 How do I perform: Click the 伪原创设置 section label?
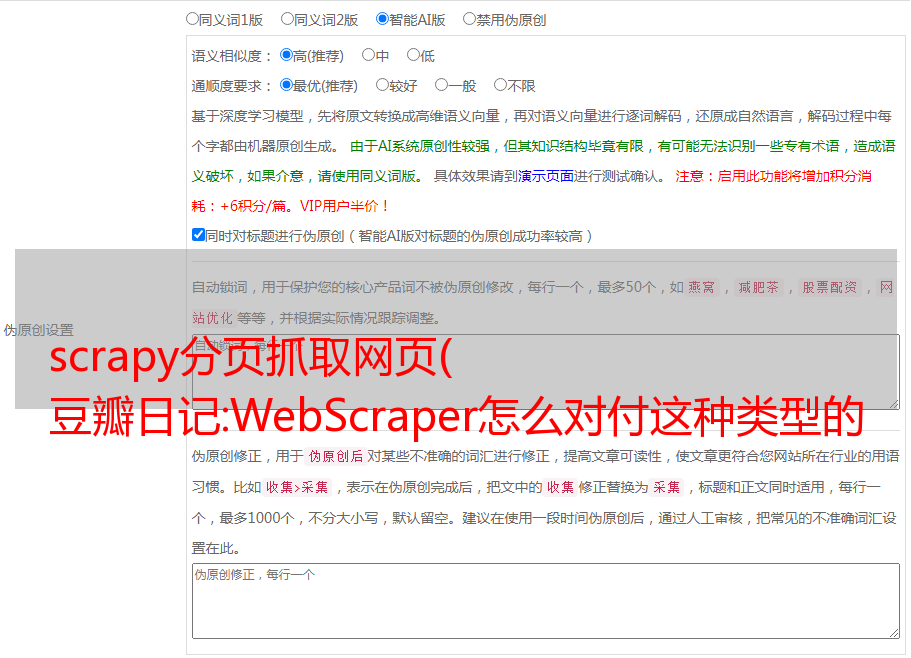(x=39, y=330)
